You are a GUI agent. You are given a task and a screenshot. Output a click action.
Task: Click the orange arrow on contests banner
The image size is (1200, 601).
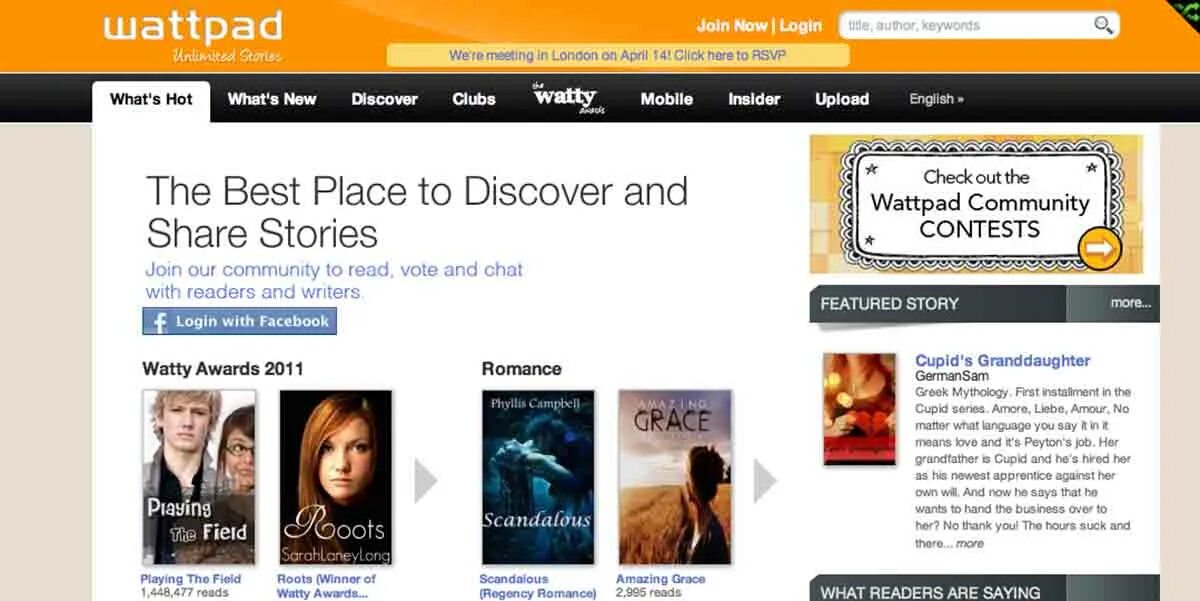(x=1099, y=249)
